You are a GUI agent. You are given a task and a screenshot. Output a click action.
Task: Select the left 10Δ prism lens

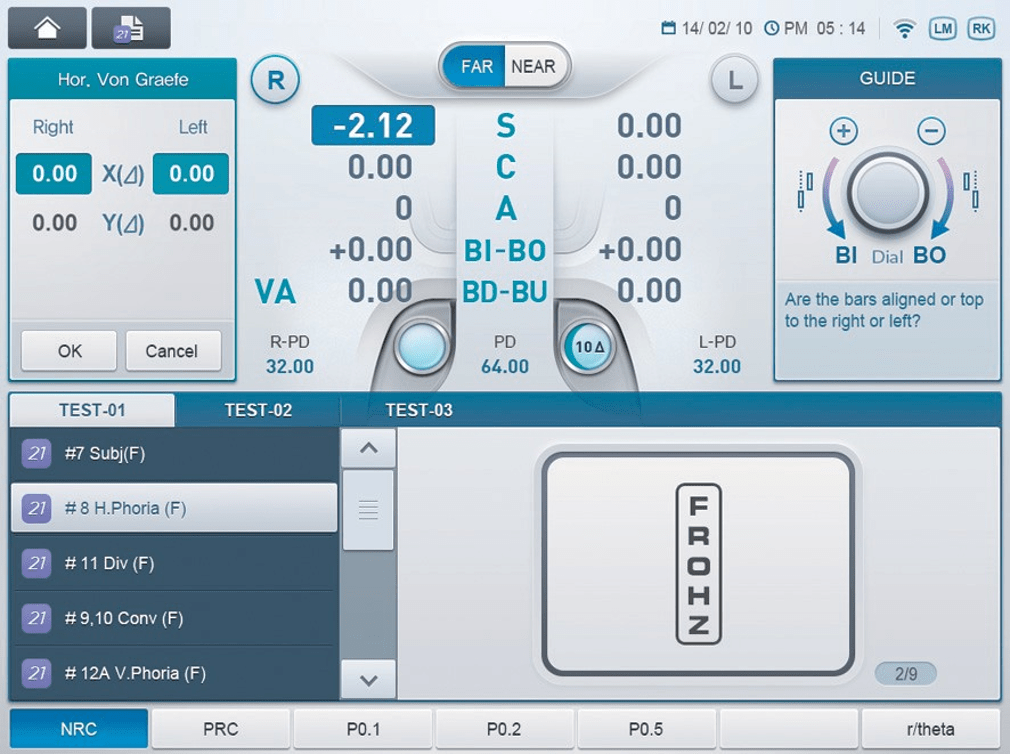pos(587,347)
